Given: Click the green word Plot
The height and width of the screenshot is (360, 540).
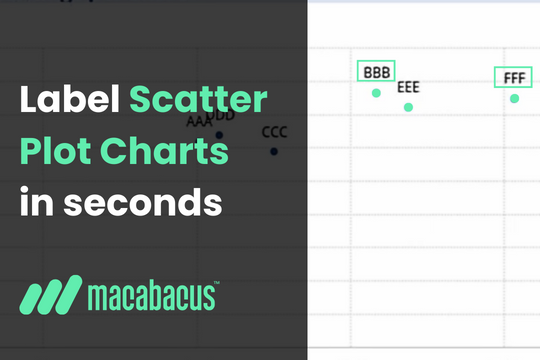Looking at the screenshot, I should point(55,151).
